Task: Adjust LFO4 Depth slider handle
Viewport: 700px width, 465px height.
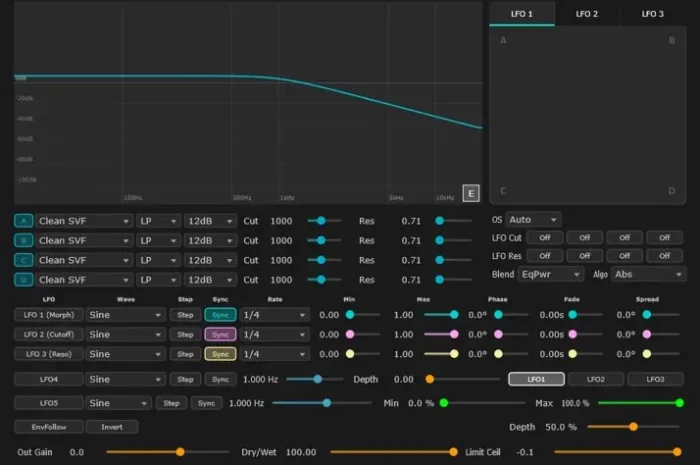Action: (429, 379)
